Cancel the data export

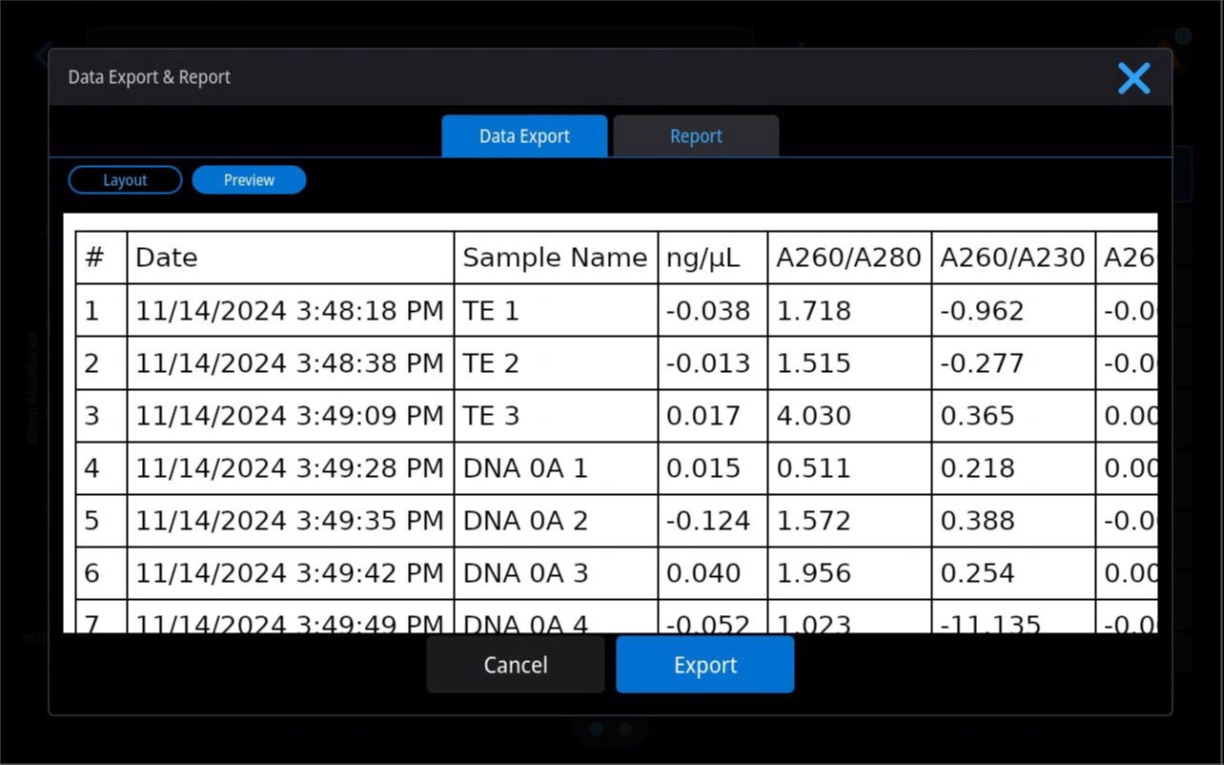point(515,665)
